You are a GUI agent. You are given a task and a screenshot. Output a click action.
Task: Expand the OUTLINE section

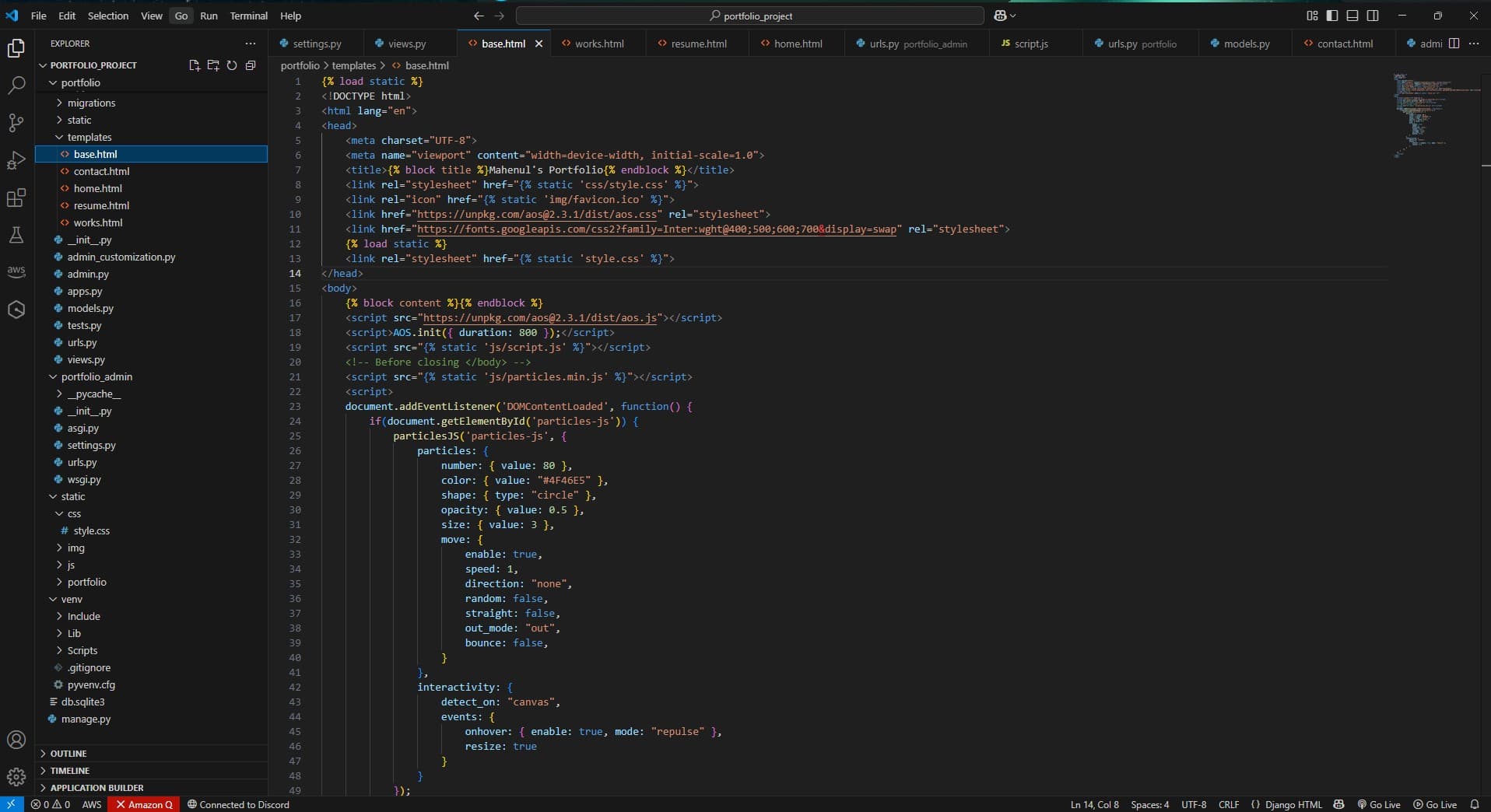tap(68, 754)
